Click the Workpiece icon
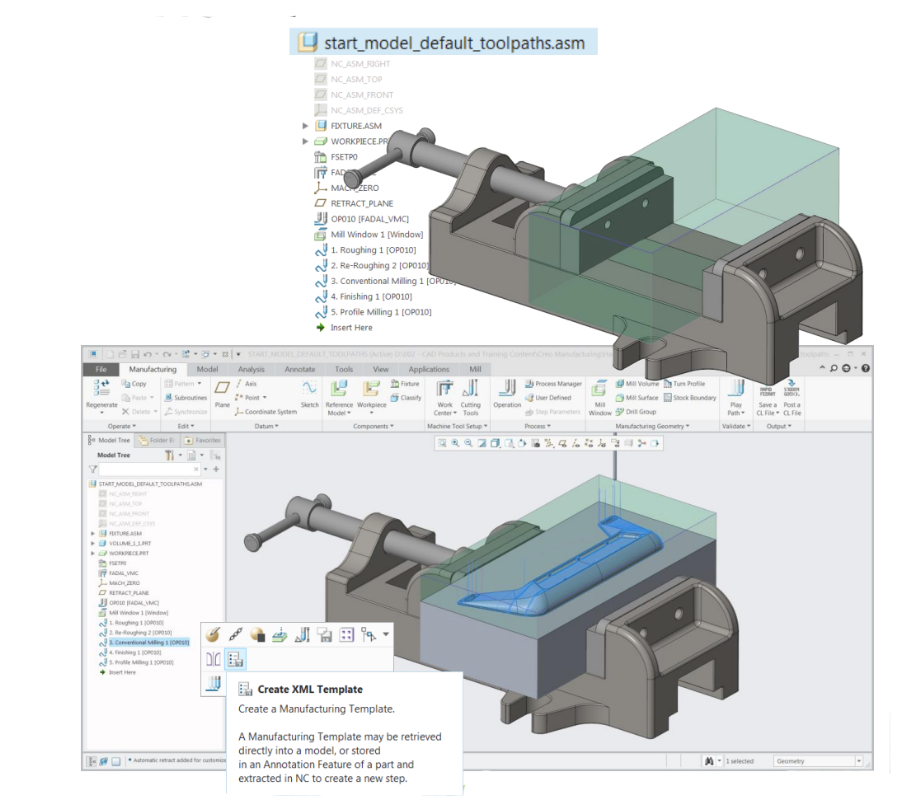Viewport: 900px width, 812px height. tap(371, 388)
